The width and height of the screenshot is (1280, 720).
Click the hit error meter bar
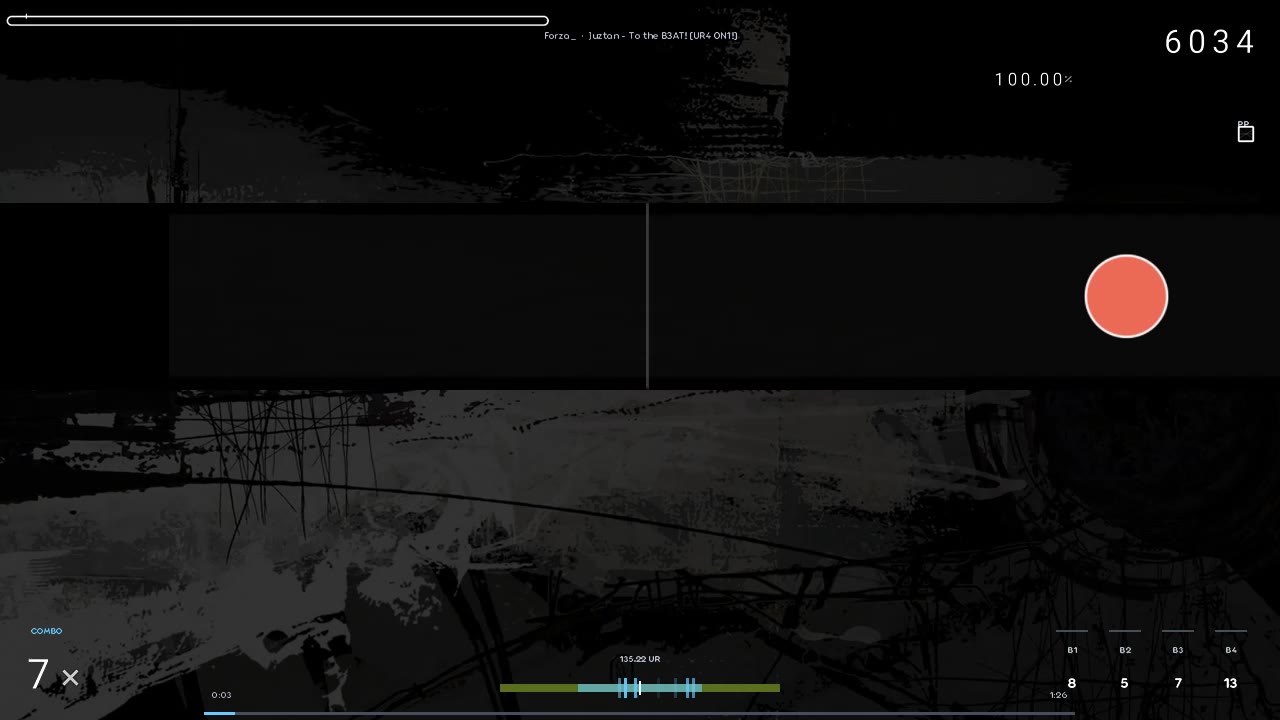(x=640, y=688)
